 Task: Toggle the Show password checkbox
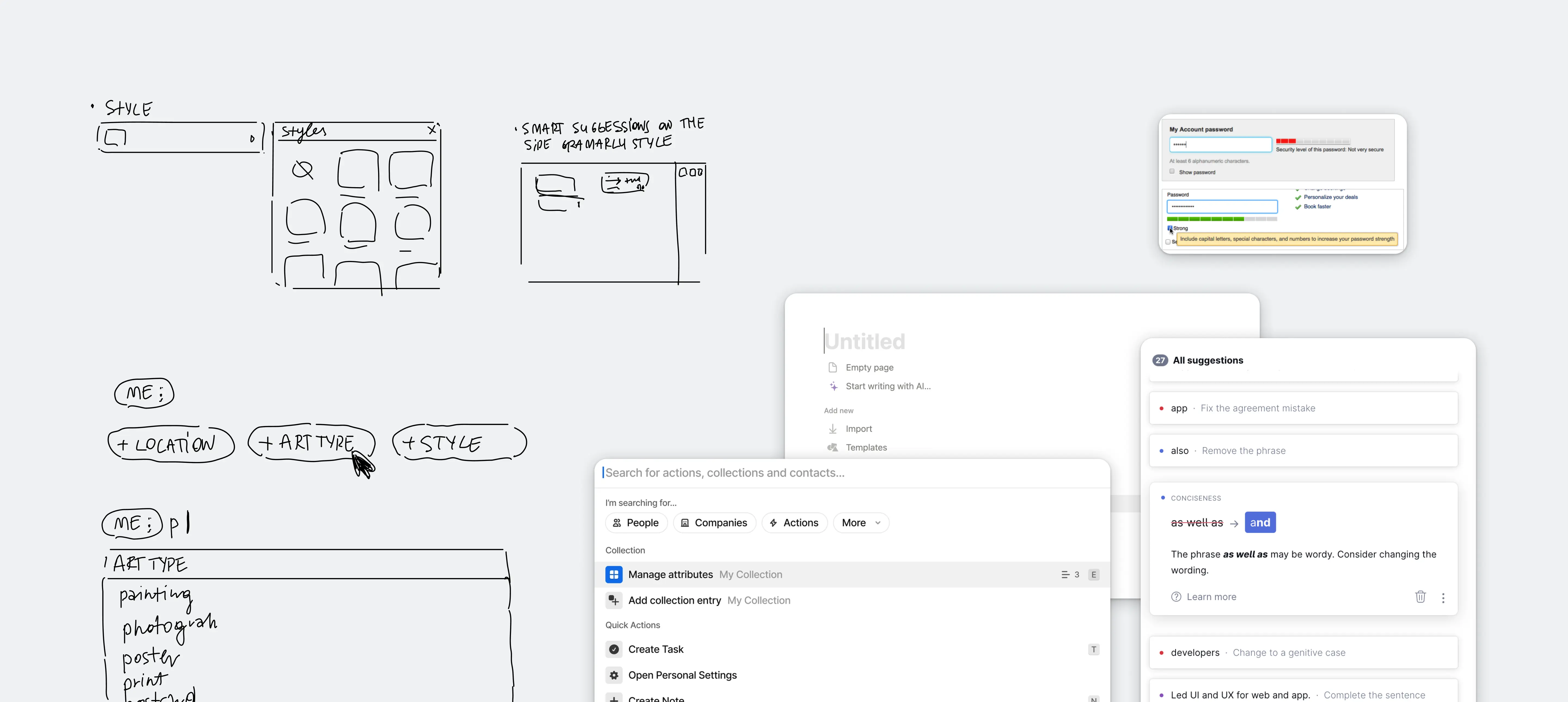[x=1172, y=171]
